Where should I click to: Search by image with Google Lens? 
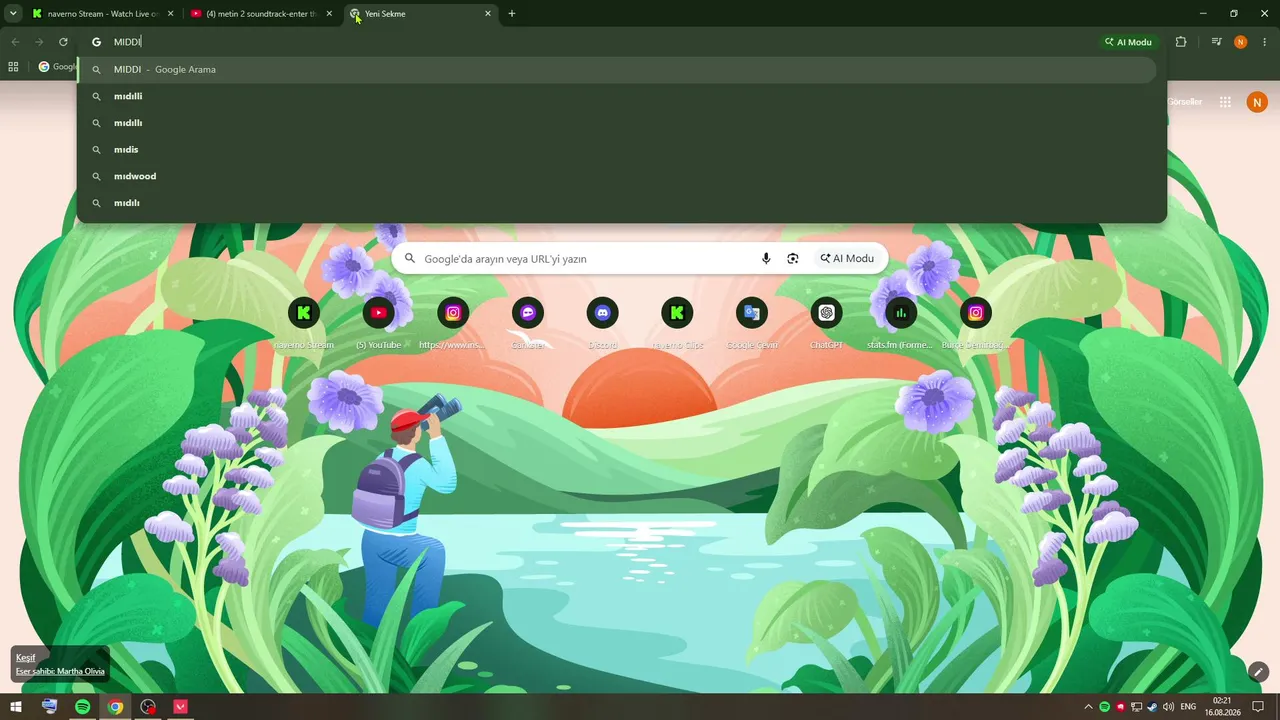[x=793, y=258]
